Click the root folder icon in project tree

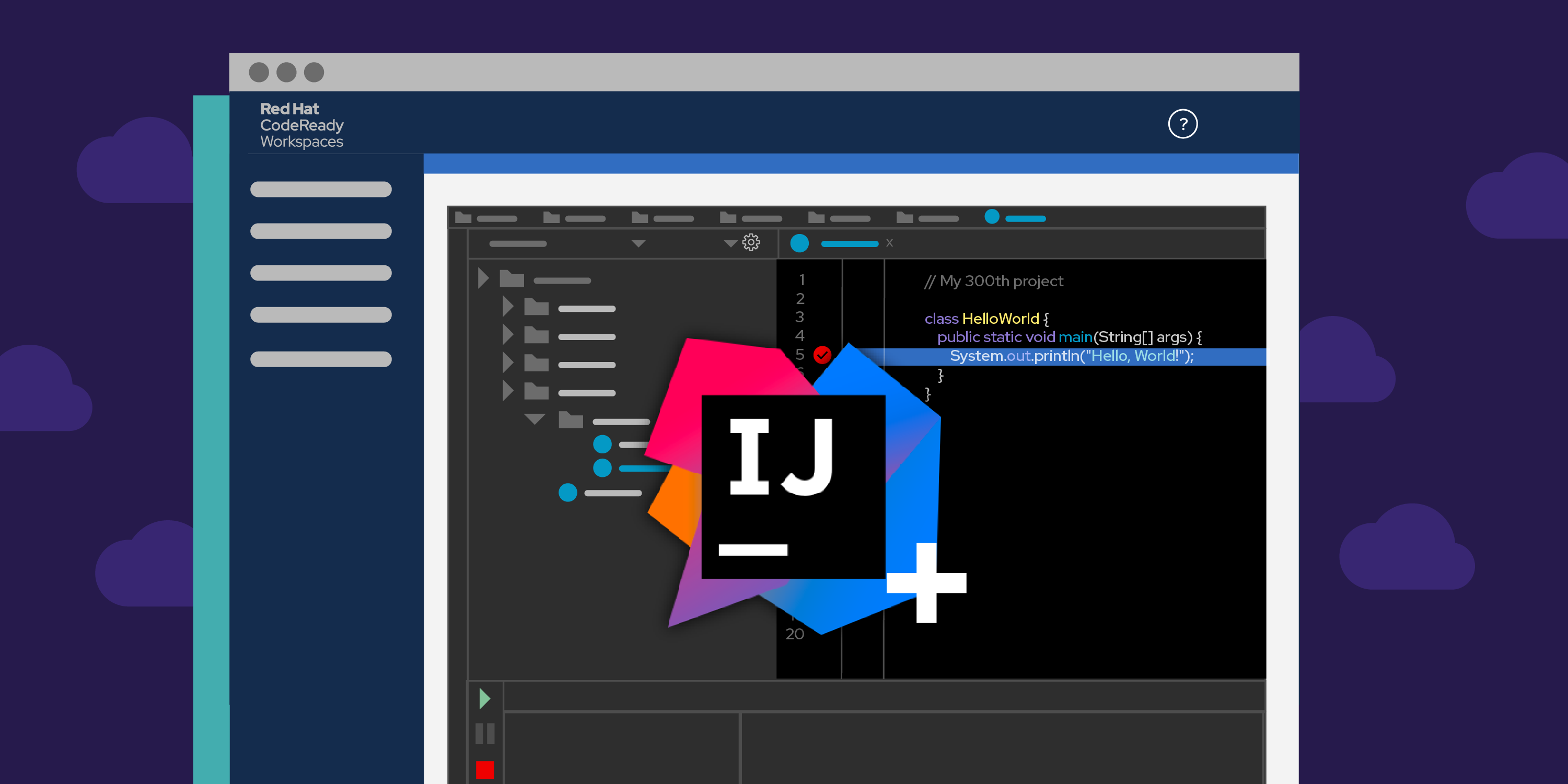click(x=512, y=279)
